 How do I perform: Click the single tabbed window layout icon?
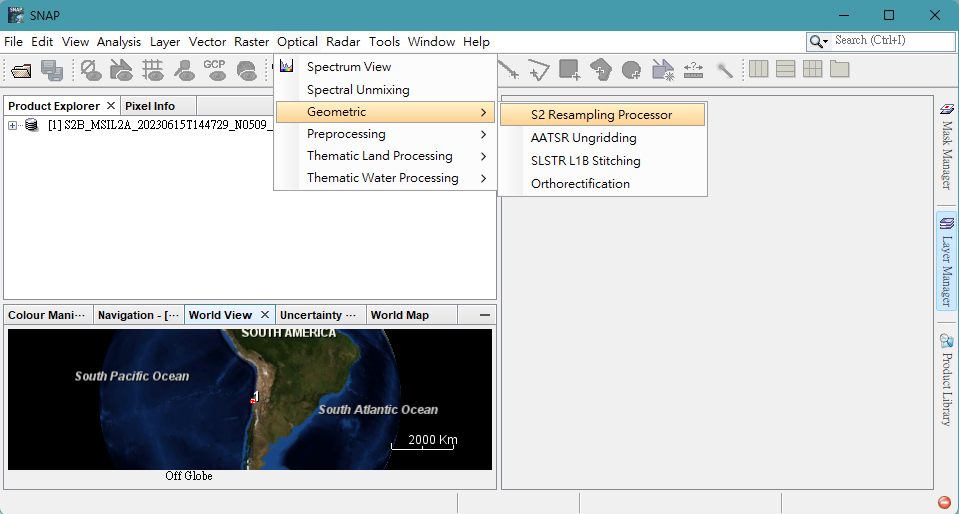(x=839, y=69)
